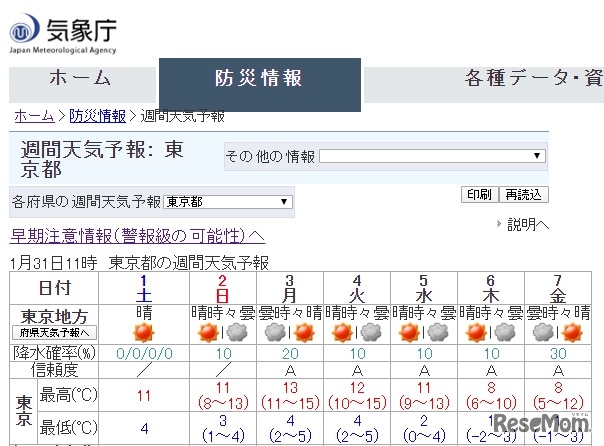Screen dimensions: 604x446
Task: Click the sun icon under Sunday 2
Action: coord(208,333)
